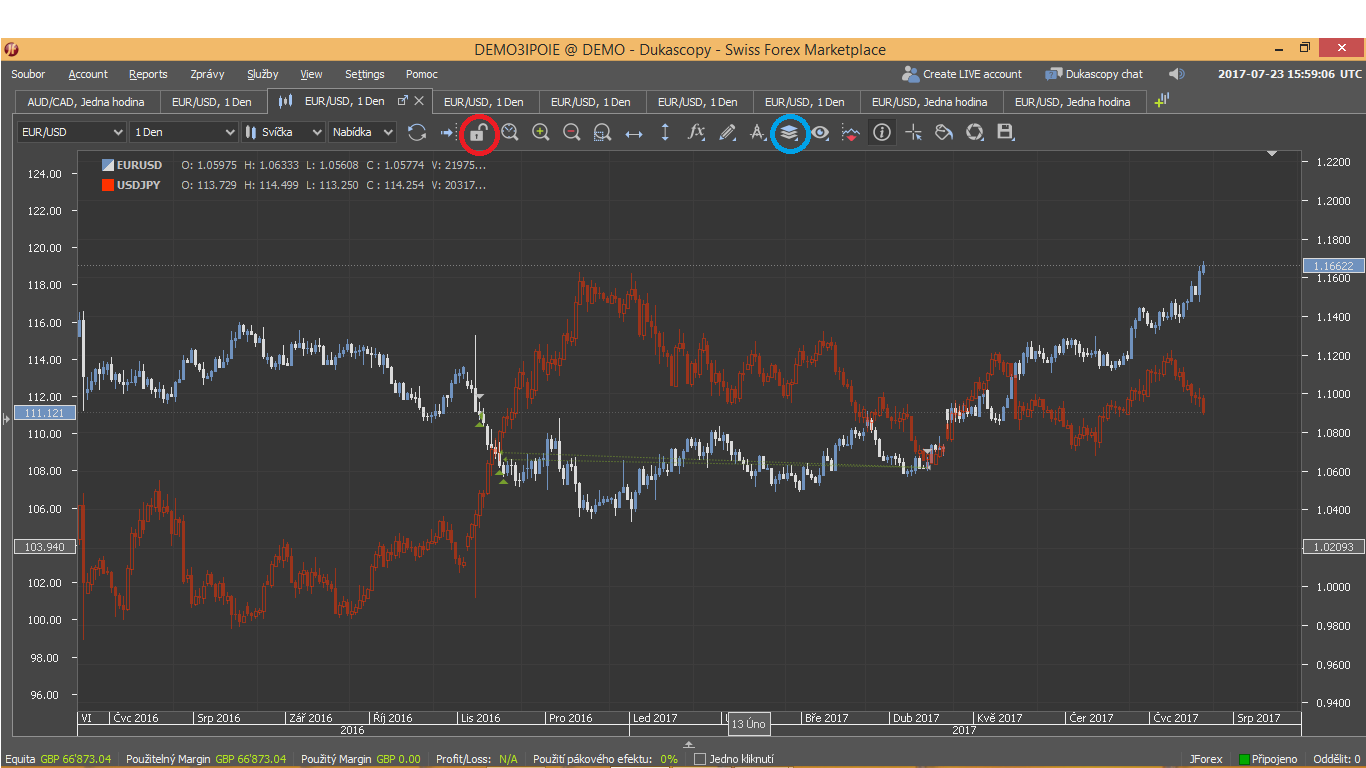The image size is (1366, 768).
Task: Click the stacked layers icon
Action: pyautogui.click(x=789, y=132)
